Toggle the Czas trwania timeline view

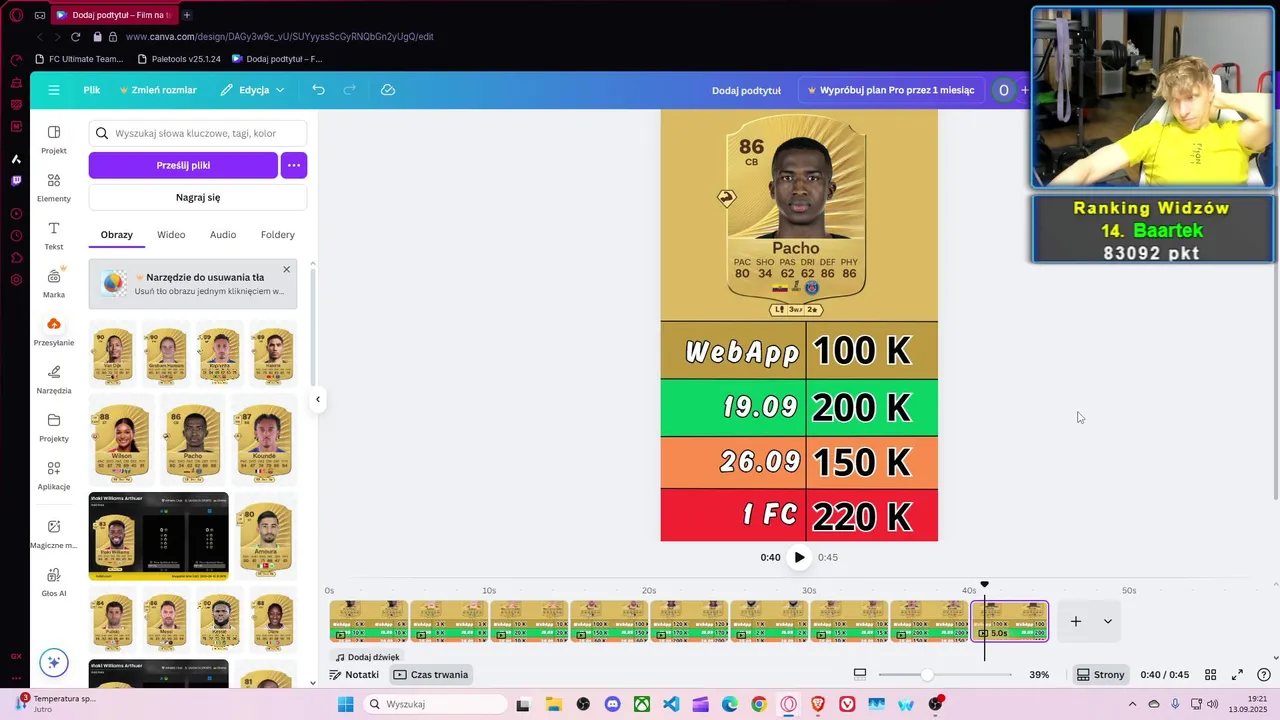(431, 675)
